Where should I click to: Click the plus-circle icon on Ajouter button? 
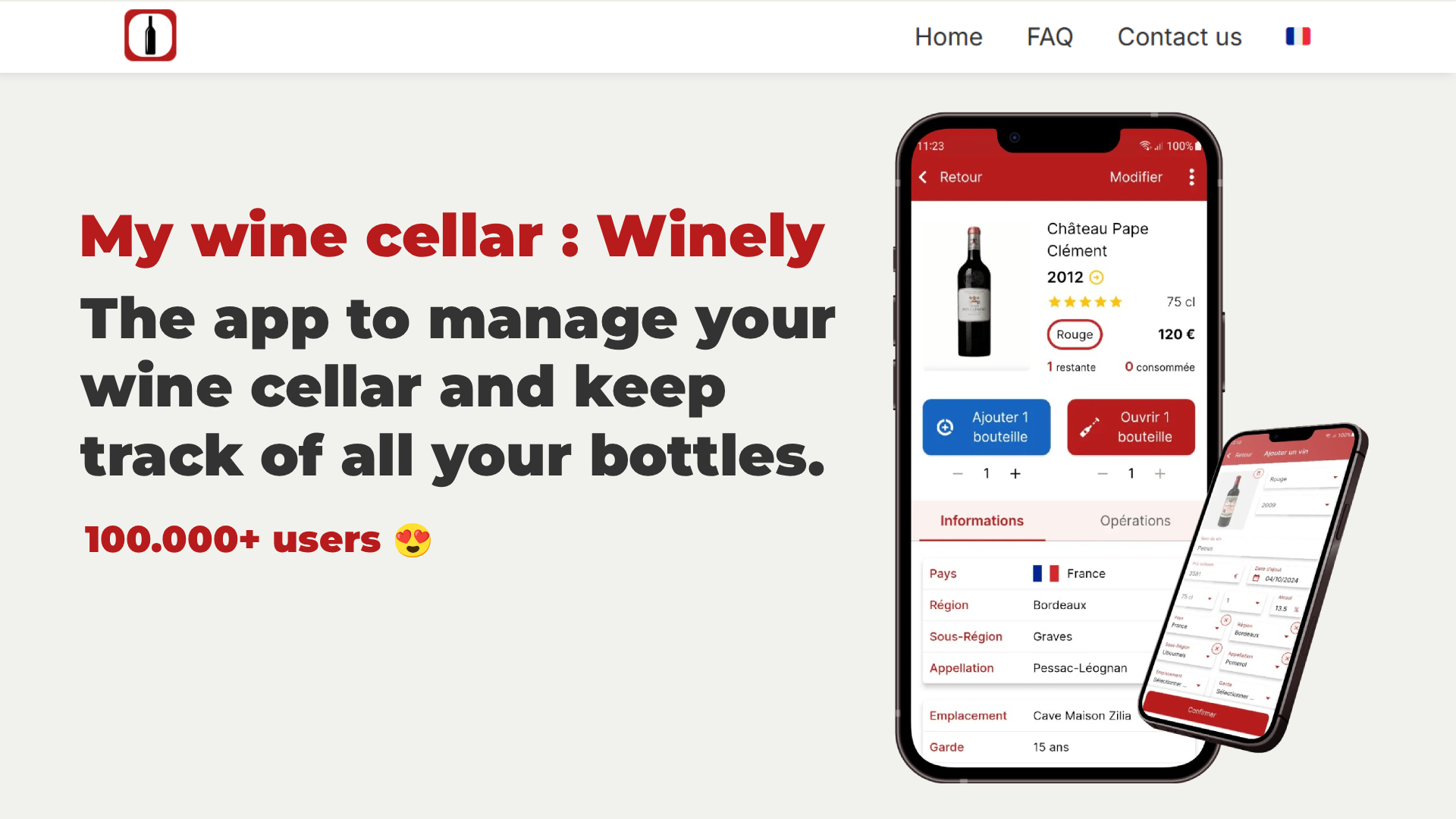point(945,427)
